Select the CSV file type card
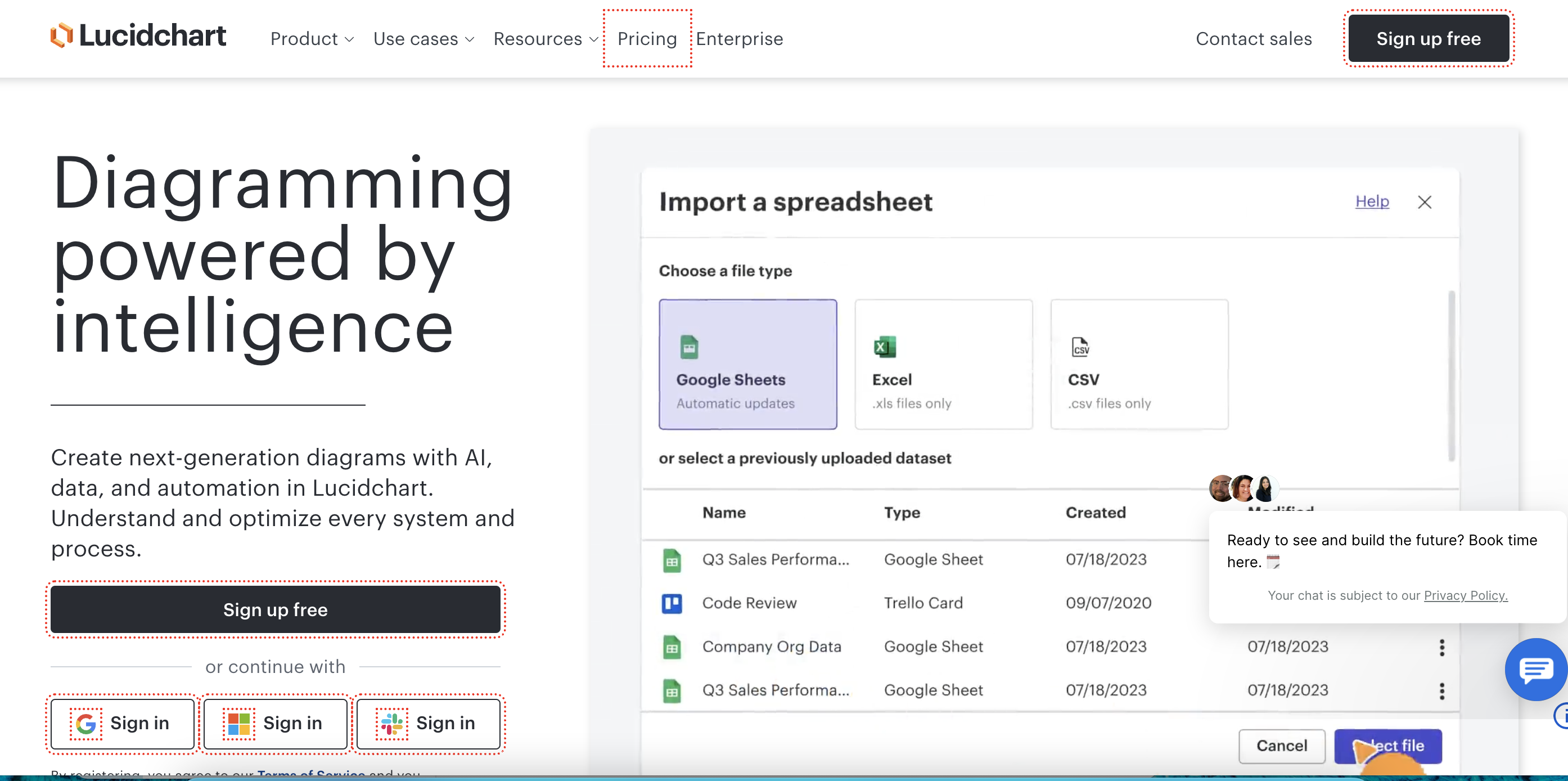 click(1139, 364)
